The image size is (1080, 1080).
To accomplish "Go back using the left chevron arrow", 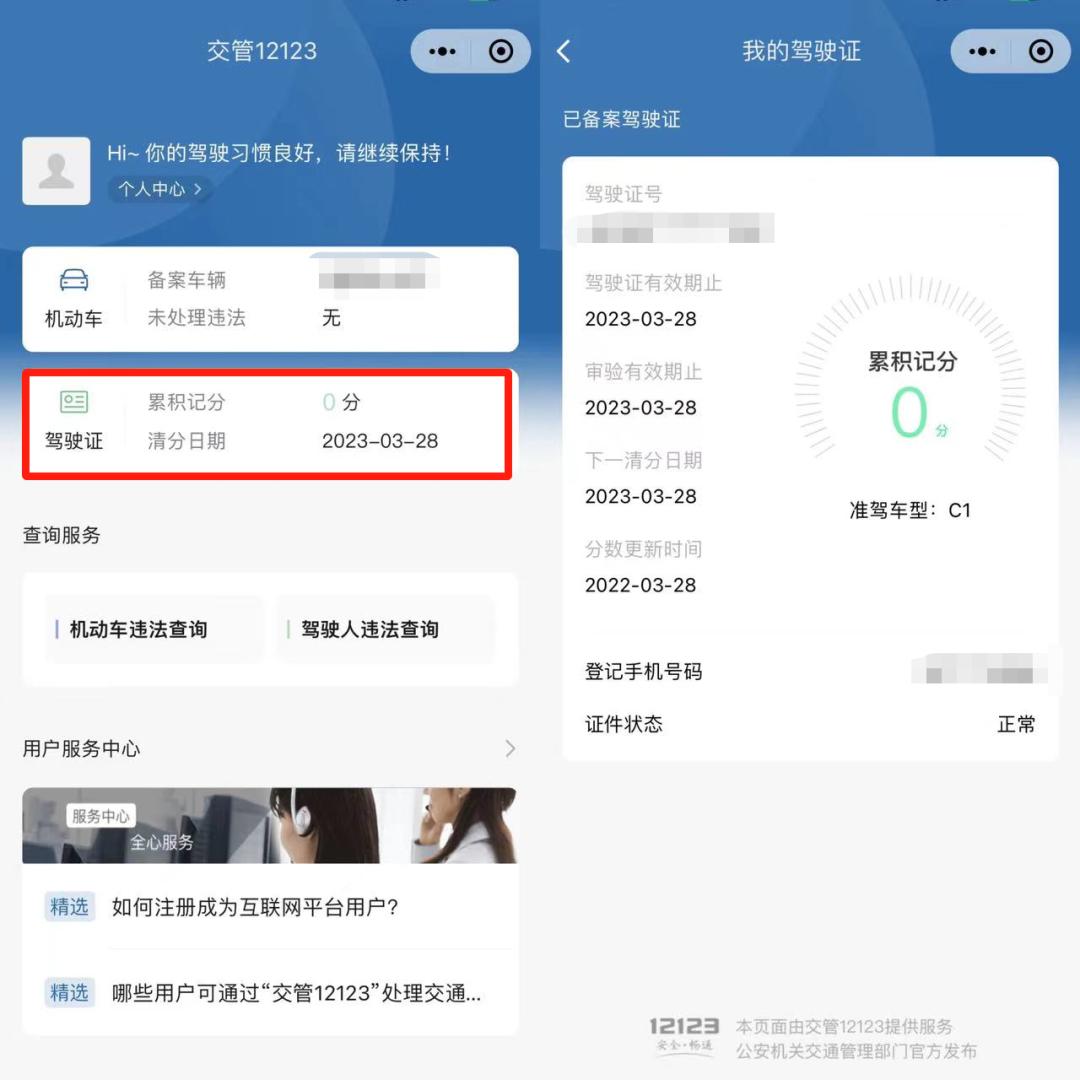I will point(563,51).
